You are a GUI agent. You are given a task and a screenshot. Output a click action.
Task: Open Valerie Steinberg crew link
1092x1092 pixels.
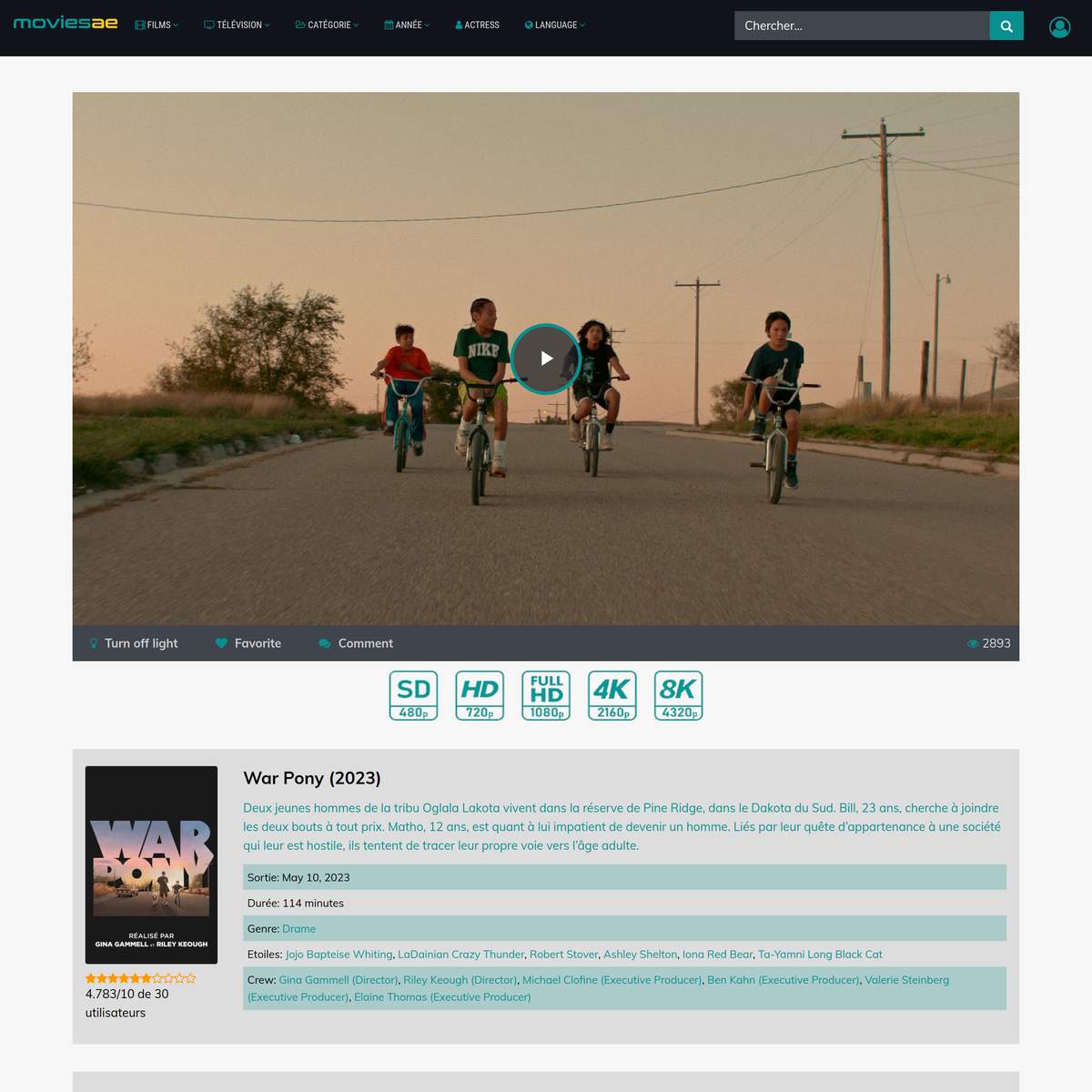[906, 980]
